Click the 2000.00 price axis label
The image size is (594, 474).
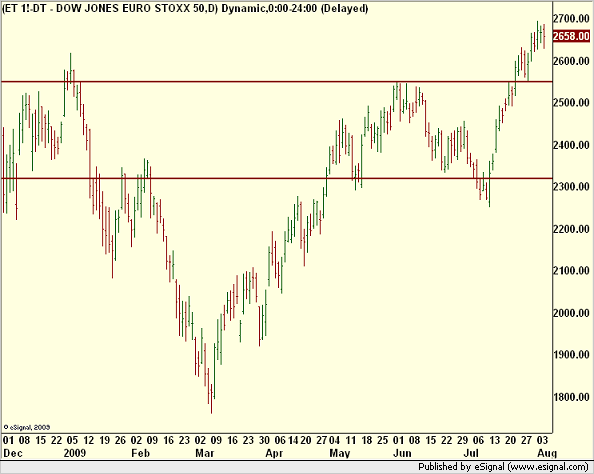571,313
